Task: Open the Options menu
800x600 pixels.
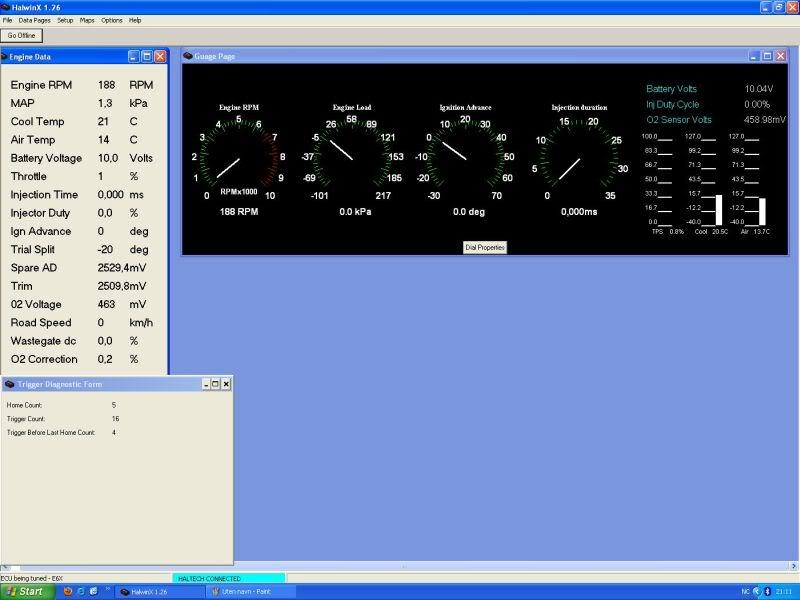Action: click(x=111, y=20)
